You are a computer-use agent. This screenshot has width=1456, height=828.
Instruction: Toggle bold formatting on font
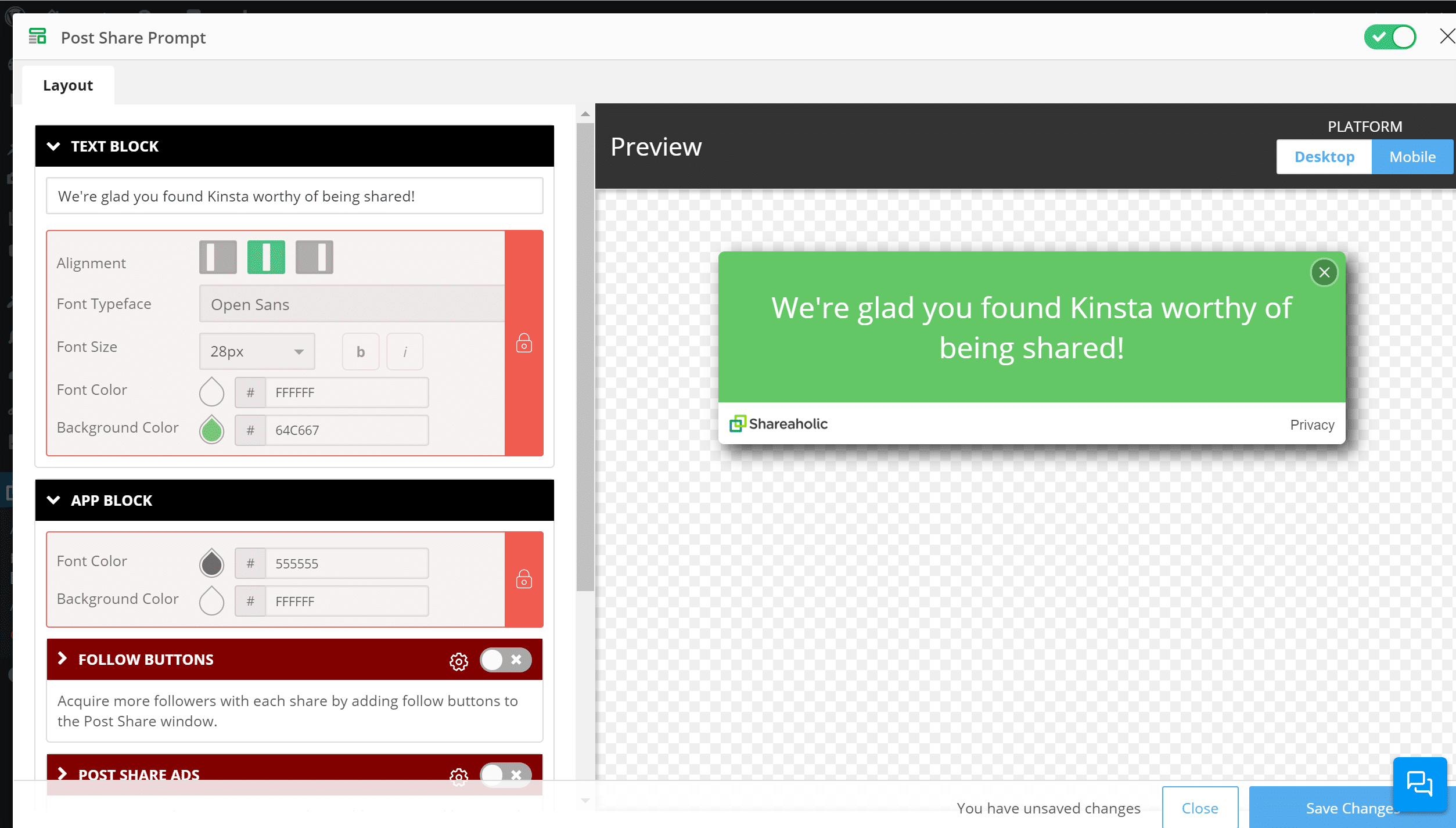coord(361,351)
